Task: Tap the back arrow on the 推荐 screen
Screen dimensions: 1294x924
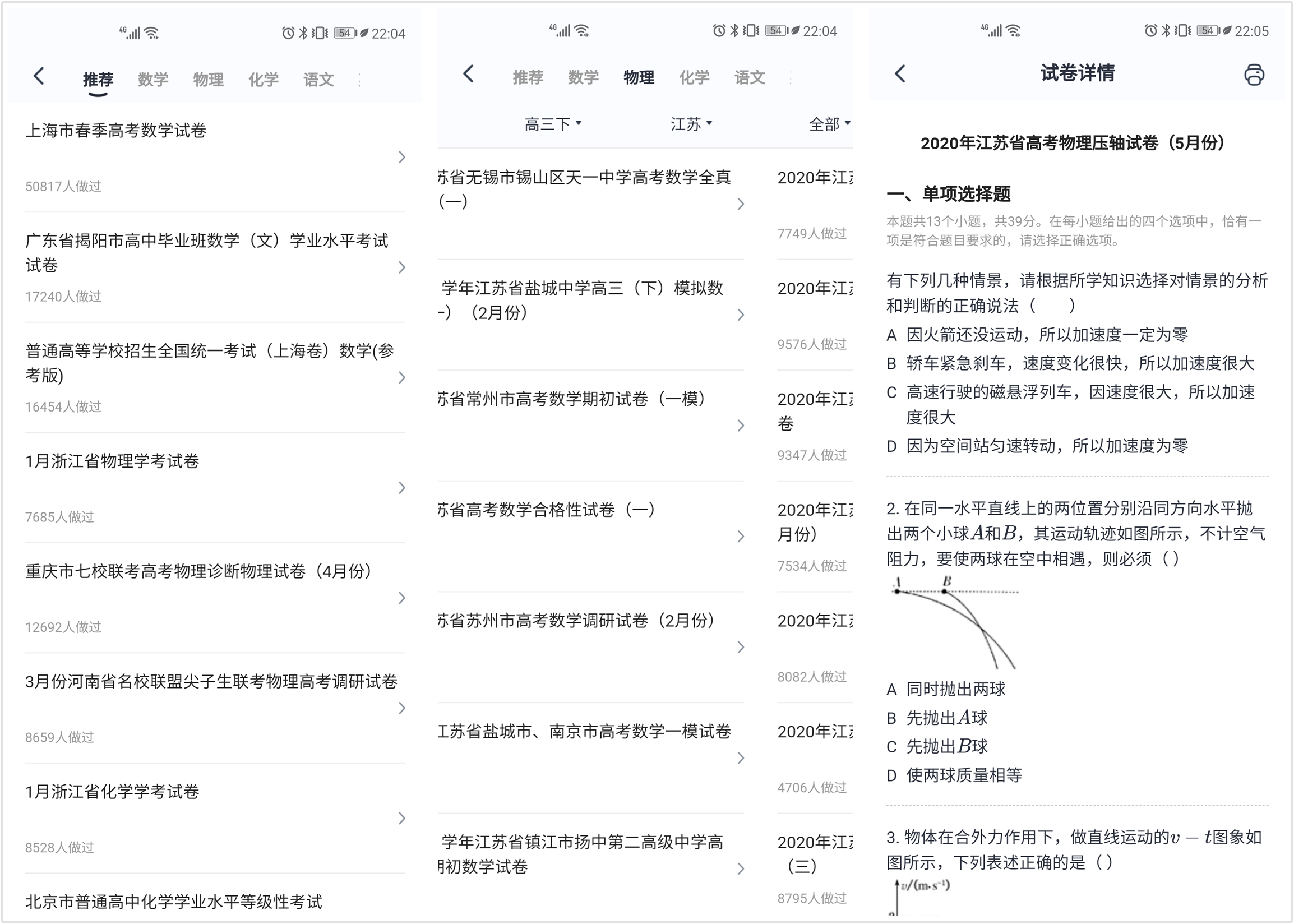Action: 39,76
